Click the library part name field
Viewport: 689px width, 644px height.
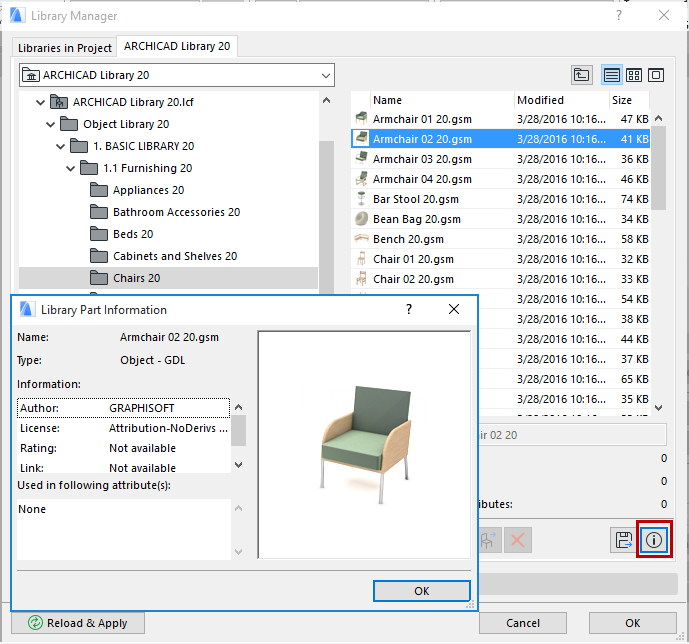click(573, 435)
